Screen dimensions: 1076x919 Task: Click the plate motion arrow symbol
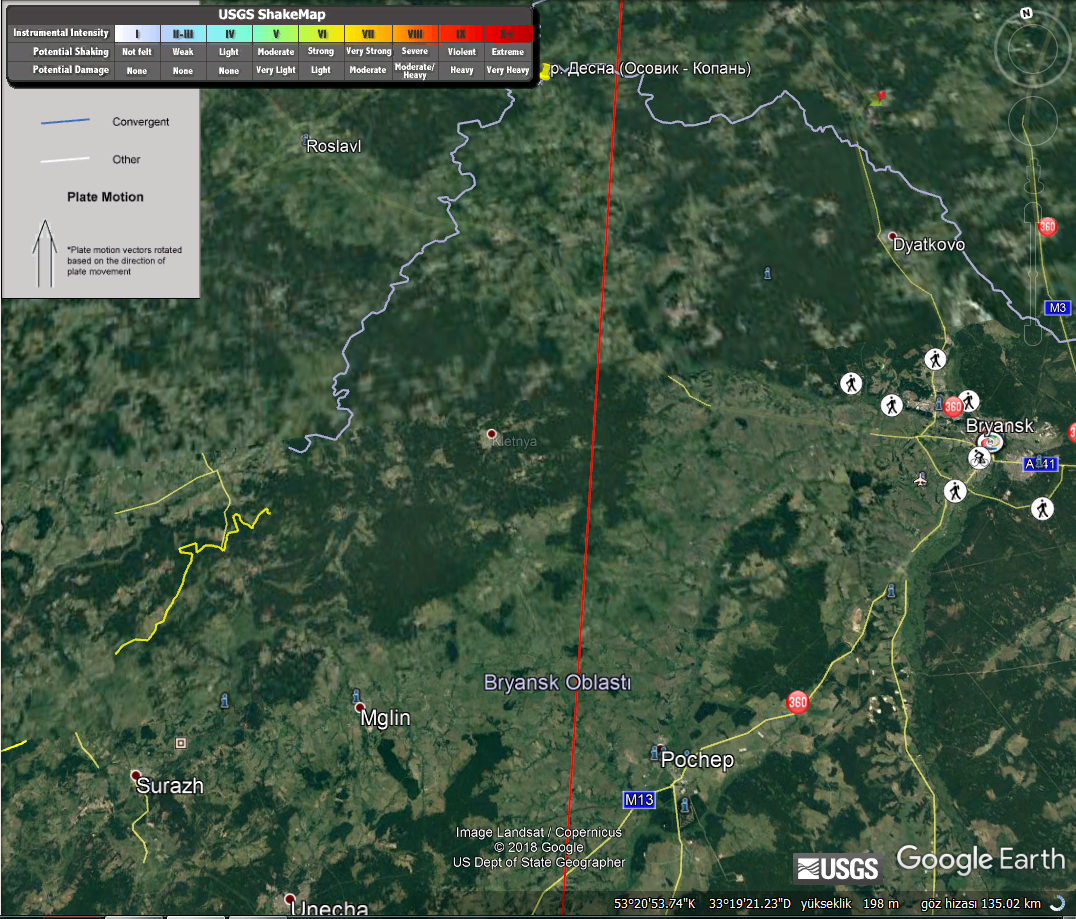pyautogui.click(x=45, y=253)
